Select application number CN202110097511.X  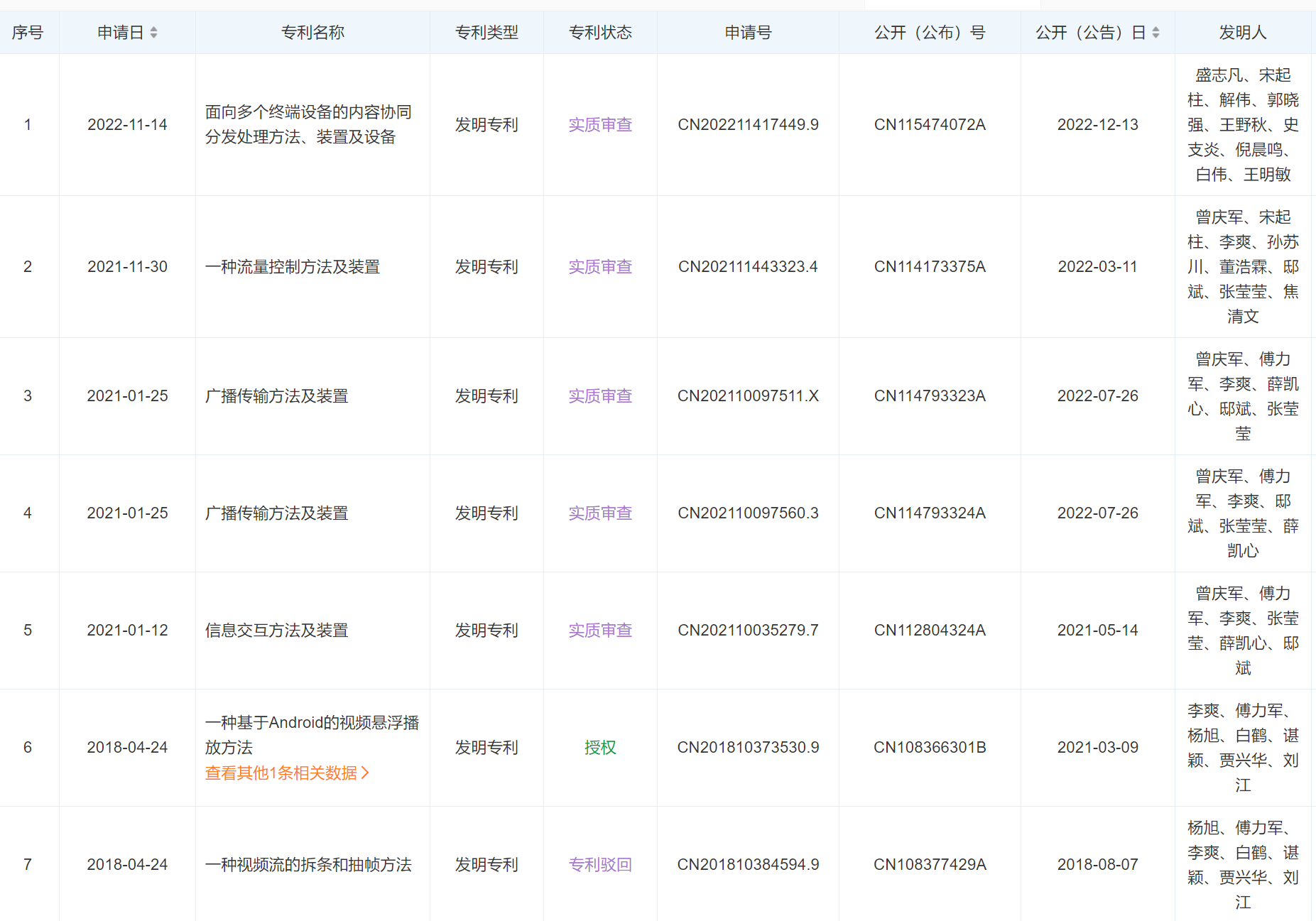coord(748,396)
